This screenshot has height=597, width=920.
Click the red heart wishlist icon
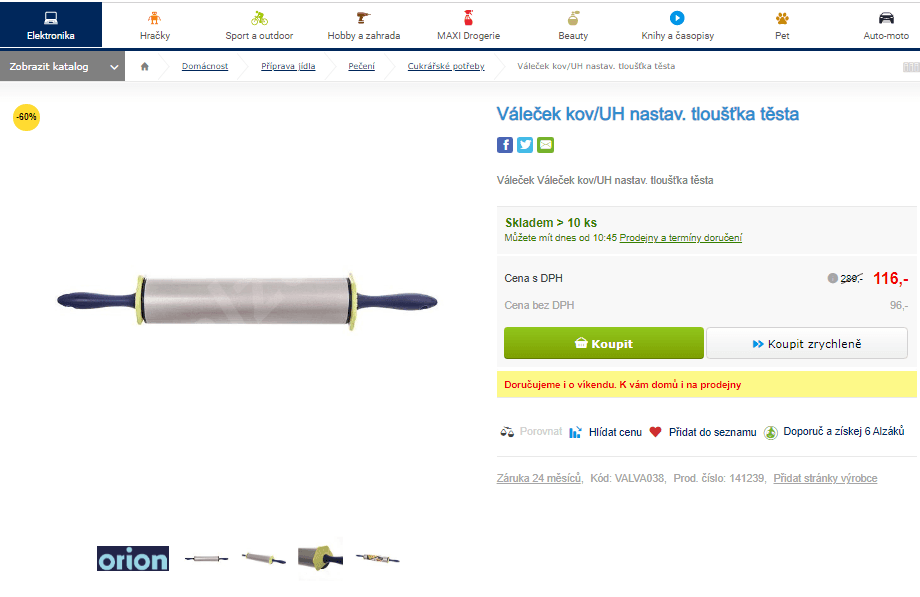click(x=655, y=432)
